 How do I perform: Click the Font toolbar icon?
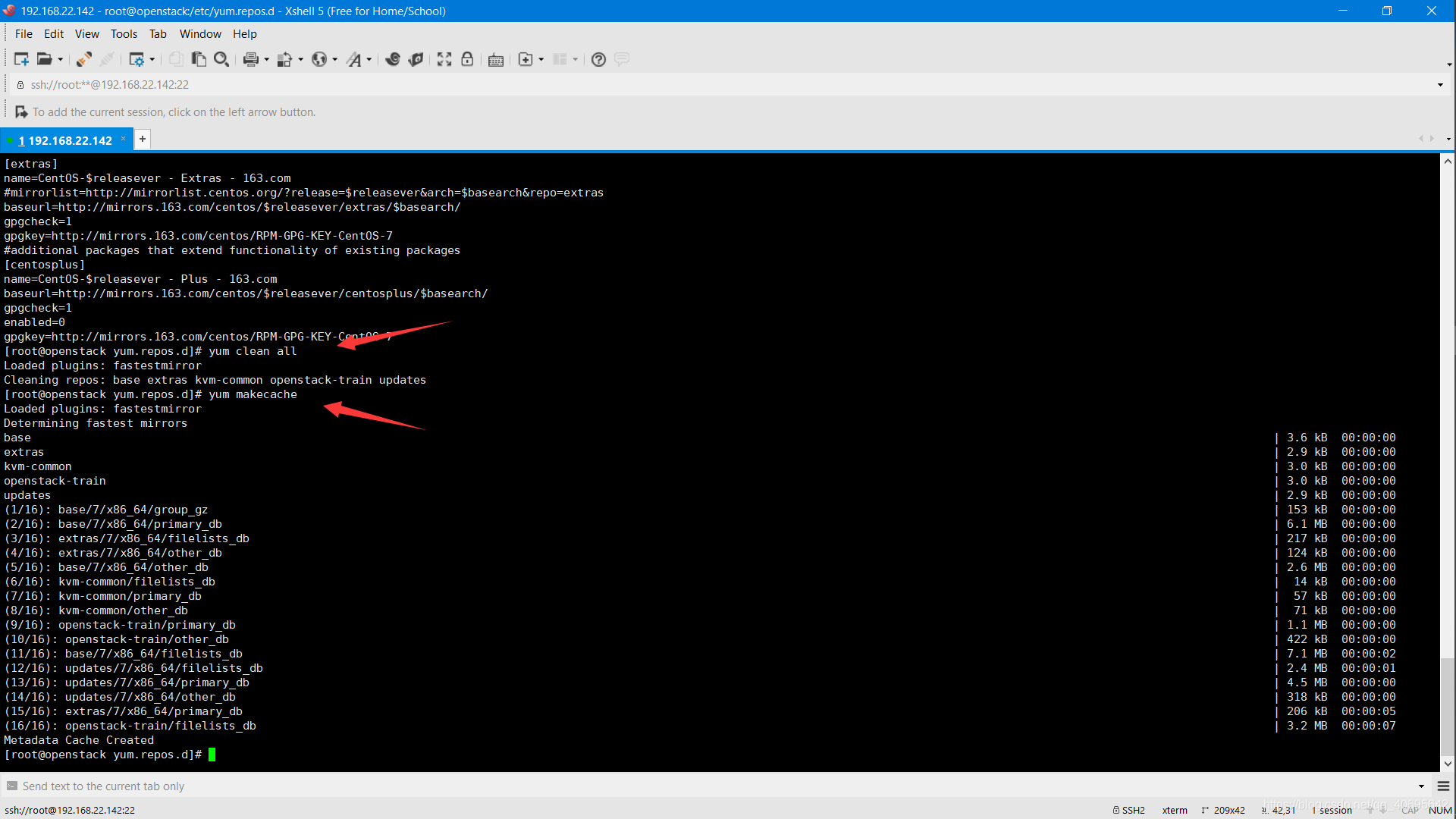pos(354,59)
